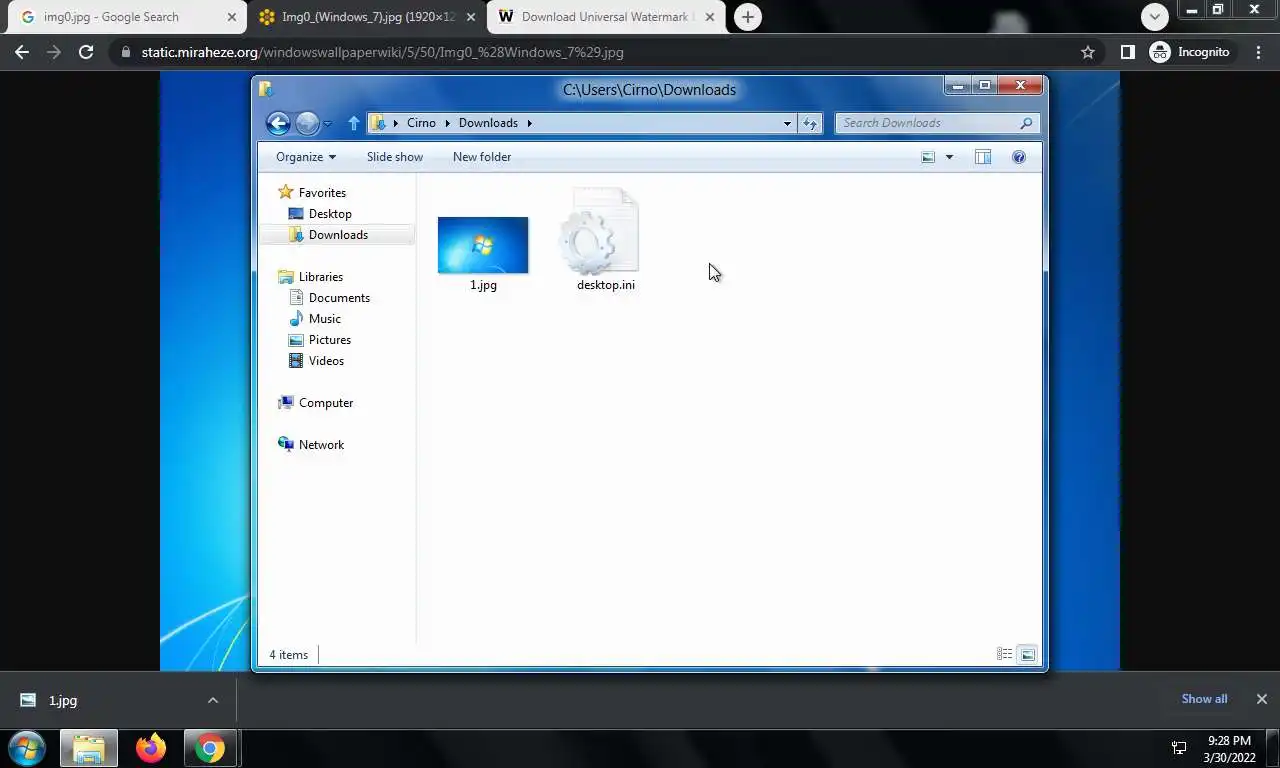Open more view options dropdown
1280x768 pixels.
(x=949, y=157)
